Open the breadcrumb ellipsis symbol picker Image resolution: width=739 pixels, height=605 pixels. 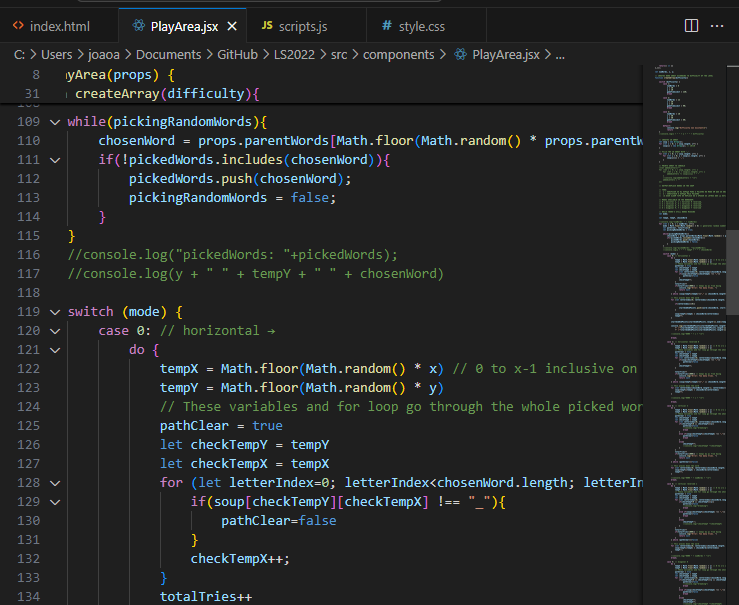(560, 55)
